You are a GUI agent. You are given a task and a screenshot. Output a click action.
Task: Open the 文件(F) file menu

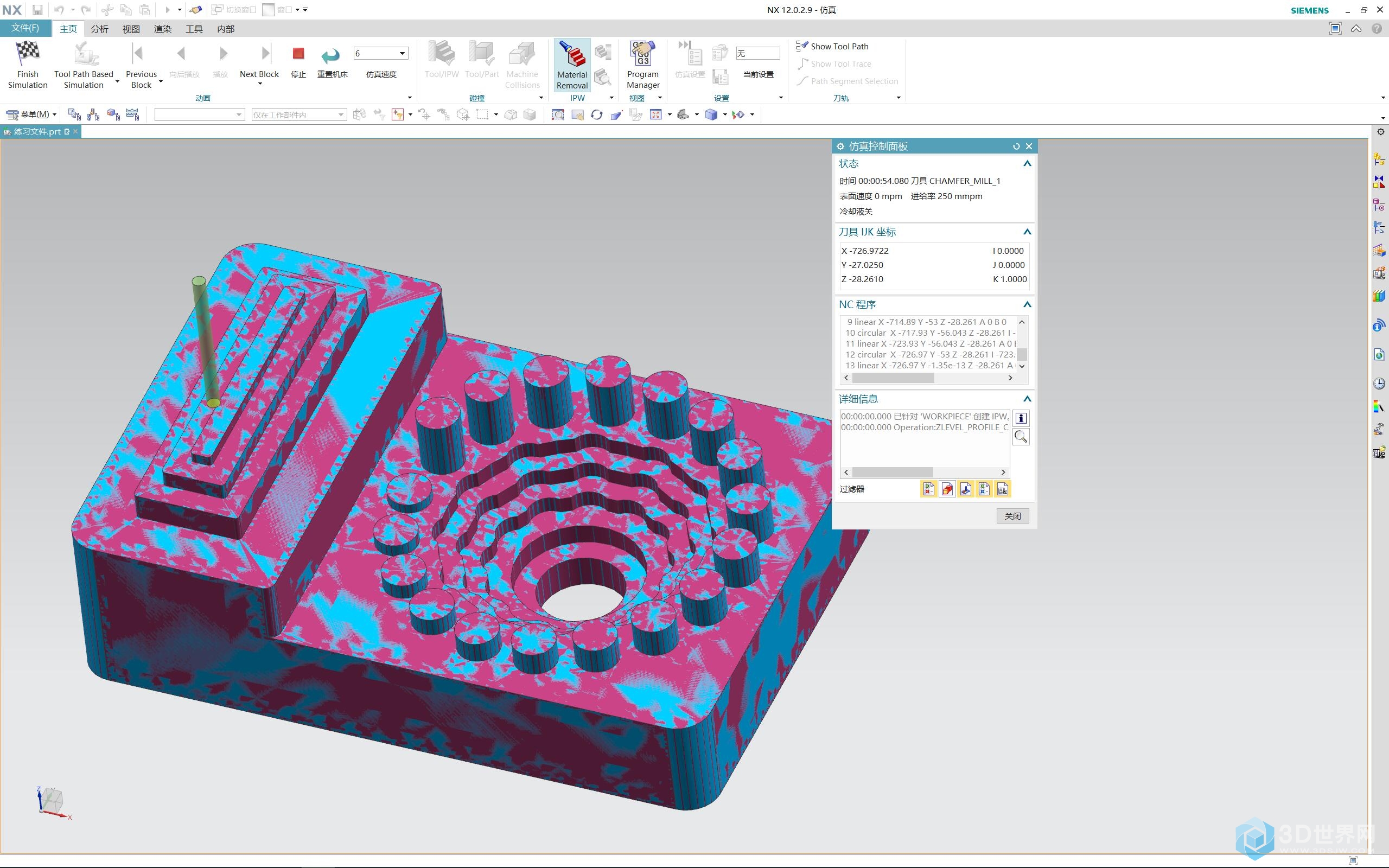(26, 28)
